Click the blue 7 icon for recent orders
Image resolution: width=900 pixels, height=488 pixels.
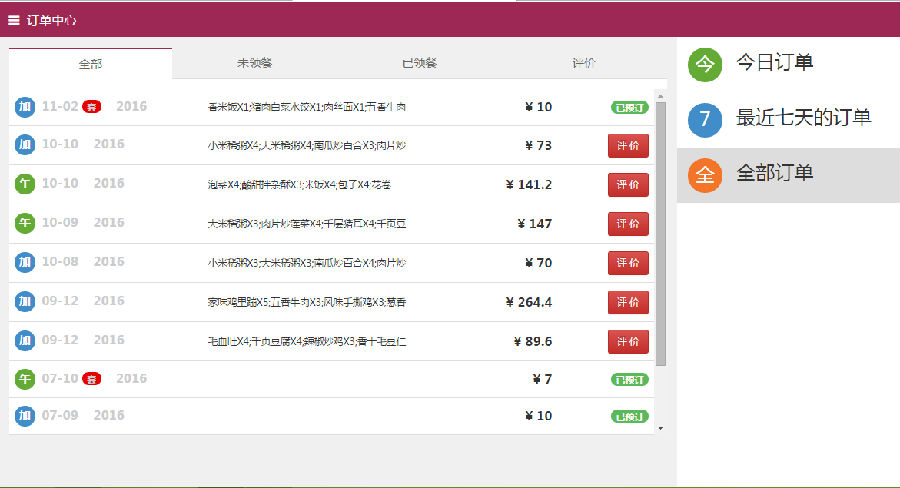tap(705, 119)
